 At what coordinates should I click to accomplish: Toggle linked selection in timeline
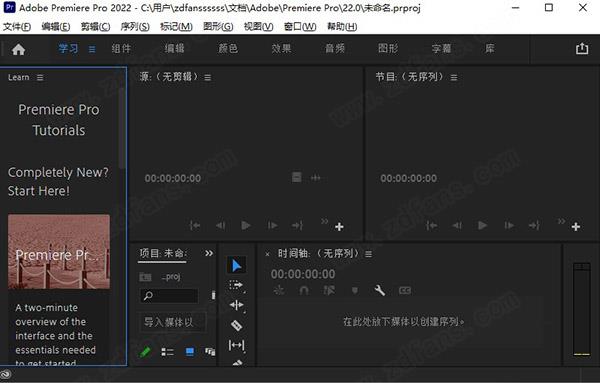pyautogui.click(x=329, y=291)
